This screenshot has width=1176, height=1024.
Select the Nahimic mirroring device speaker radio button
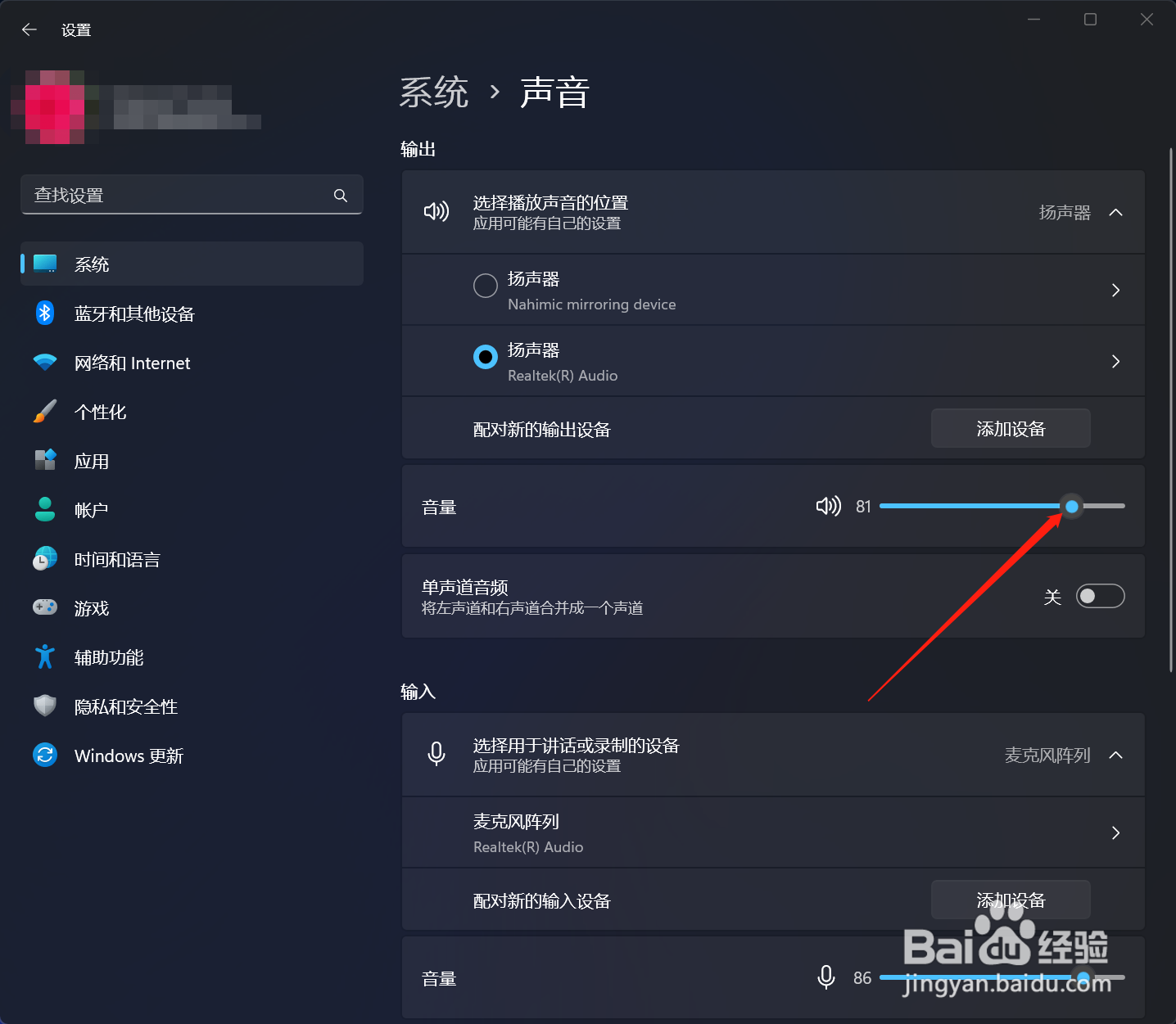tap(486, 286)
